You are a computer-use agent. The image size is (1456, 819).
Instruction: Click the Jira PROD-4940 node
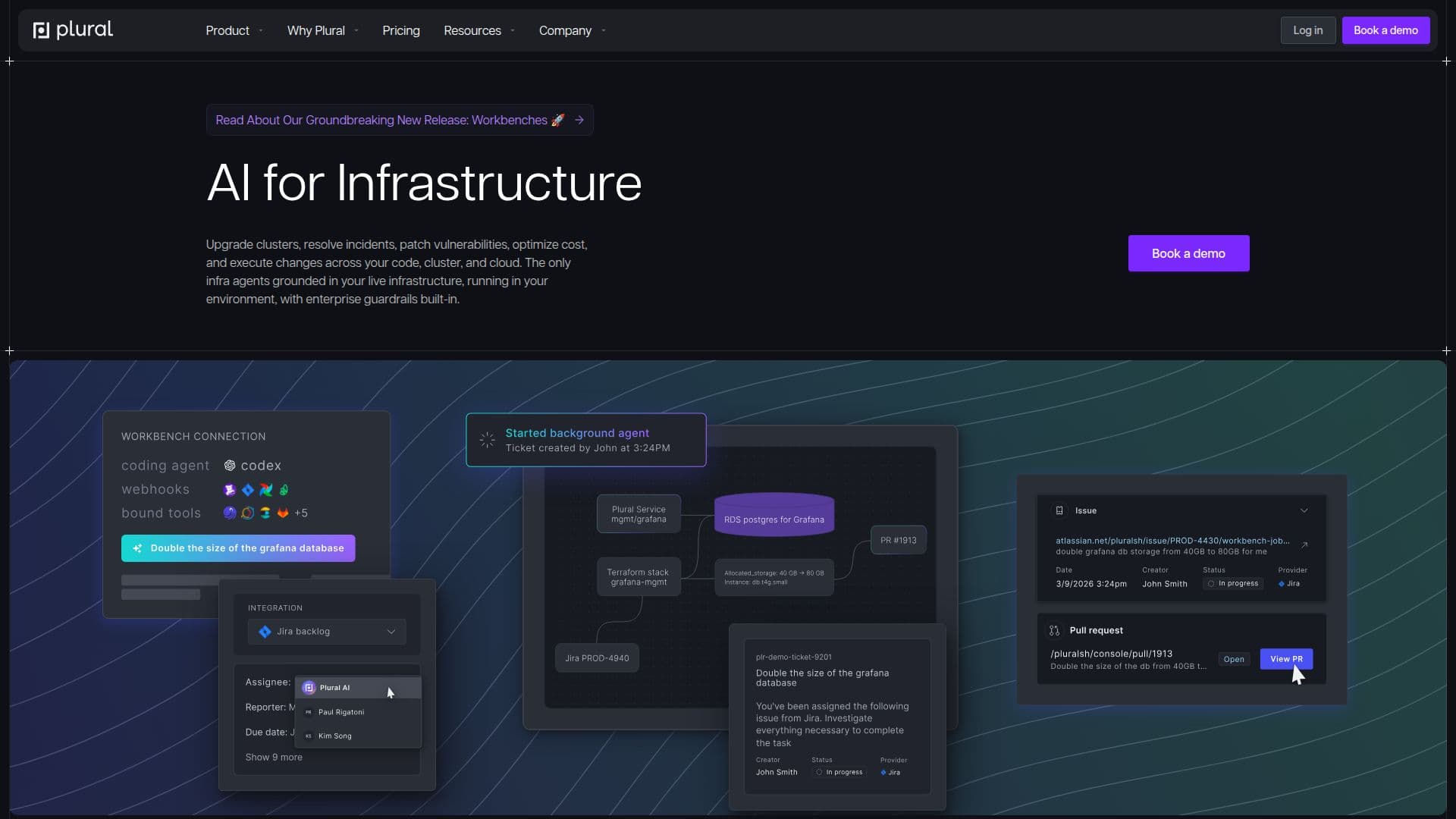point(597,658)
